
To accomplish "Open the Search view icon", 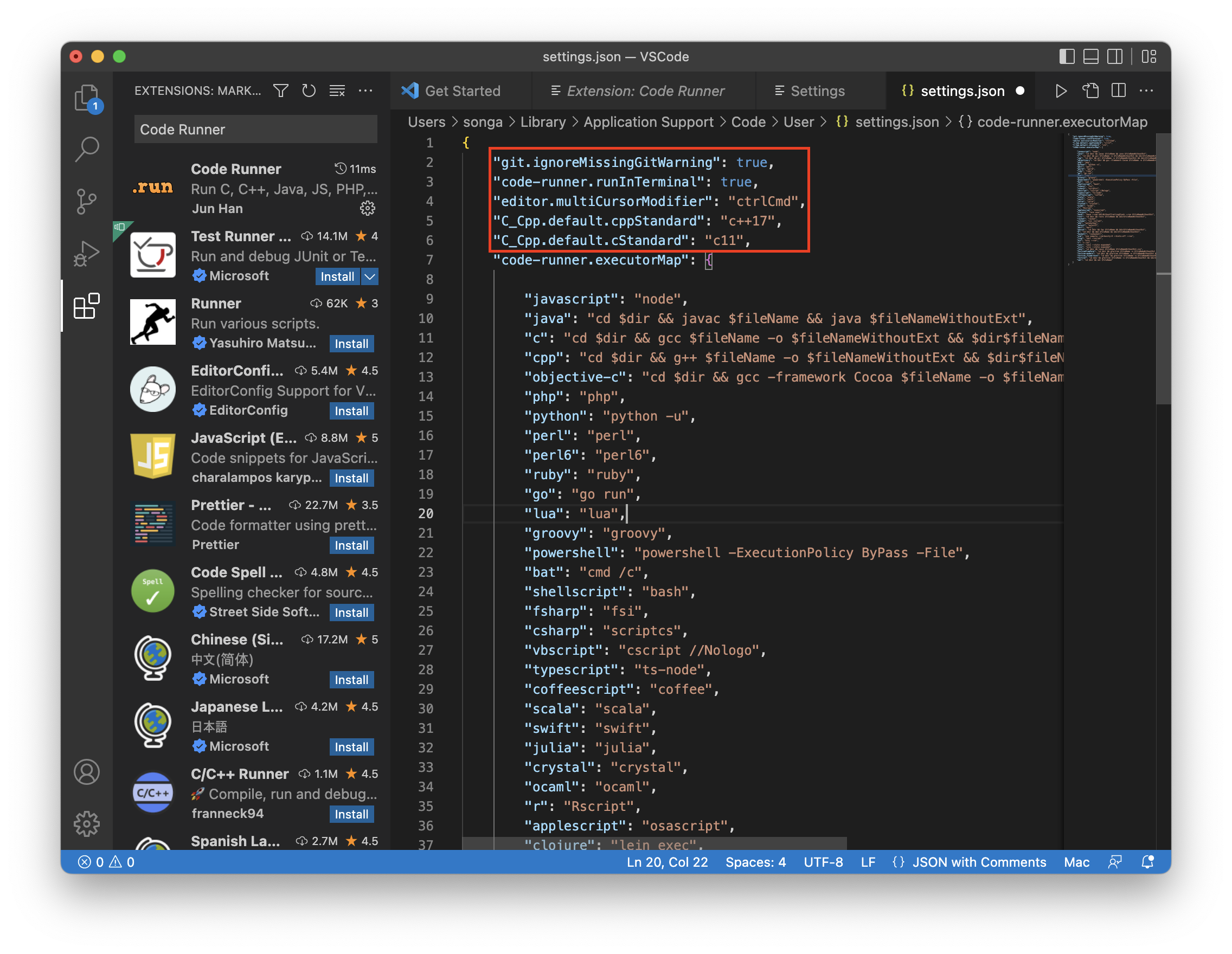I will point(86,150).
